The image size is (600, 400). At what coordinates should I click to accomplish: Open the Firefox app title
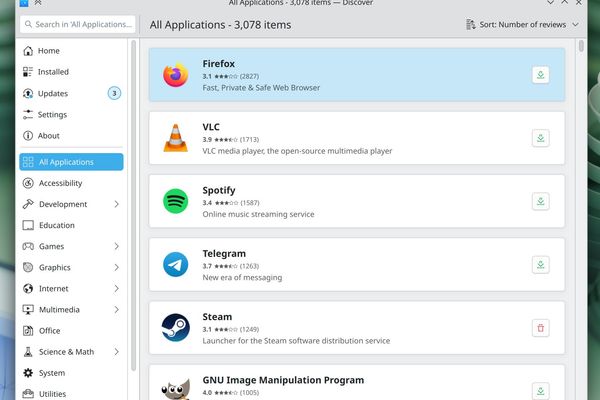[218, 64]
